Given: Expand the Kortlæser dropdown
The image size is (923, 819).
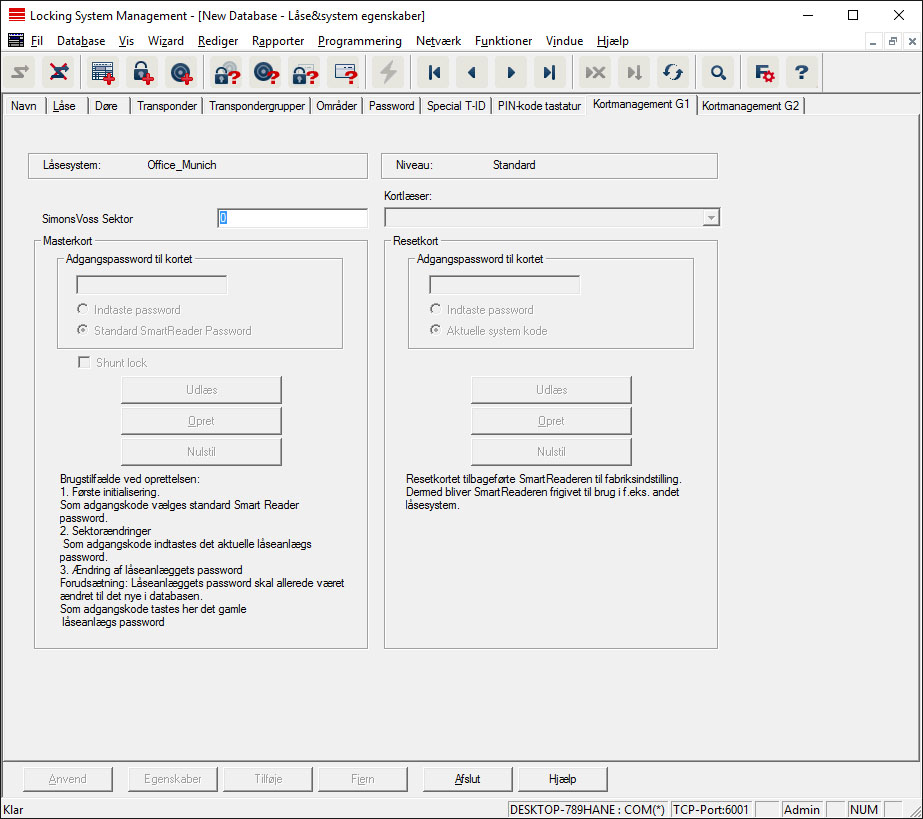Looking at the screenshot, I should [709, 217].
